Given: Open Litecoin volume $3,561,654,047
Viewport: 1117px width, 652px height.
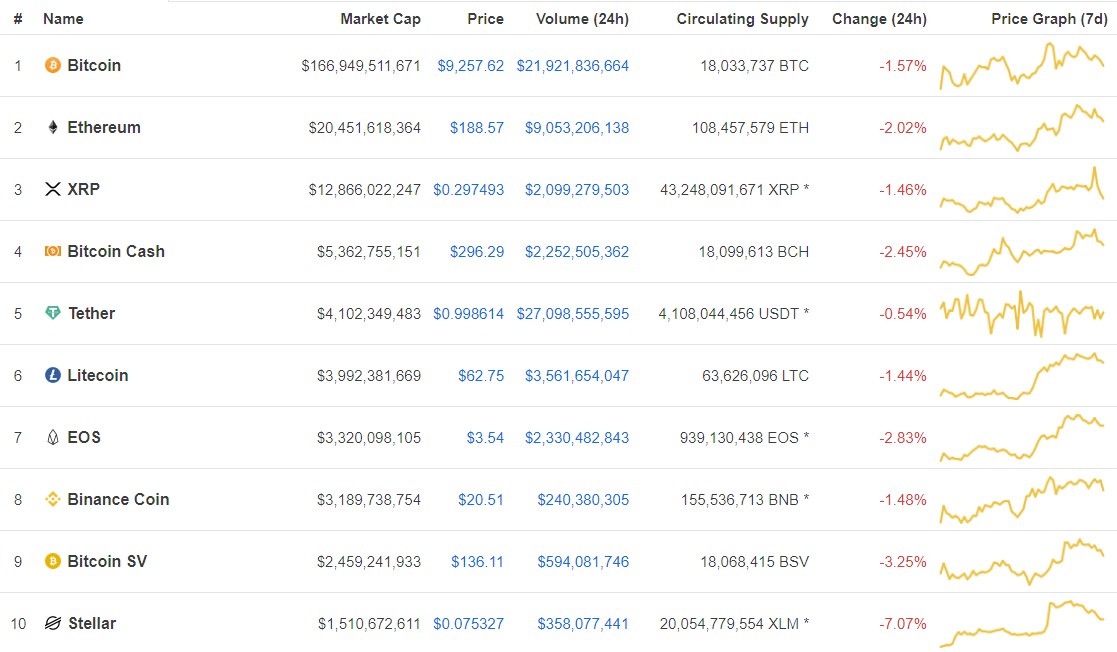Looking at the screenshot, I should coord(577,376).
